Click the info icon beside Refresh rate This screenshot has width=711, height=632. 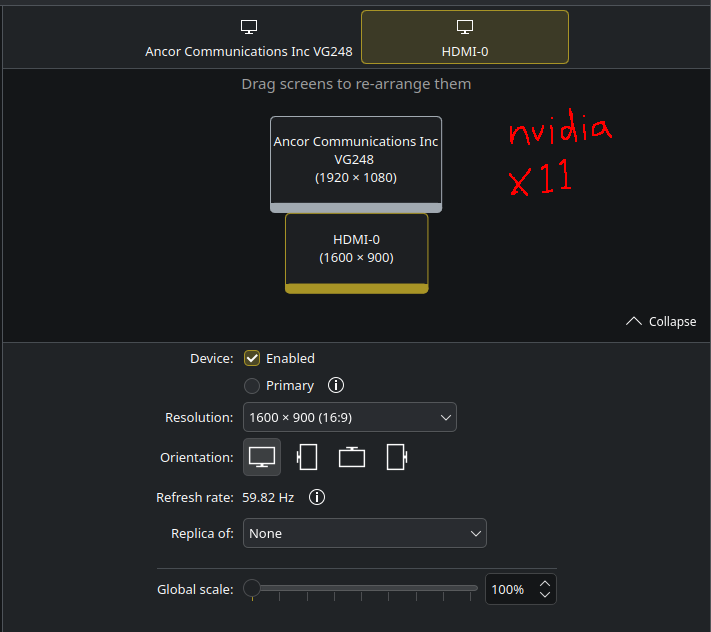coord(317,497)
